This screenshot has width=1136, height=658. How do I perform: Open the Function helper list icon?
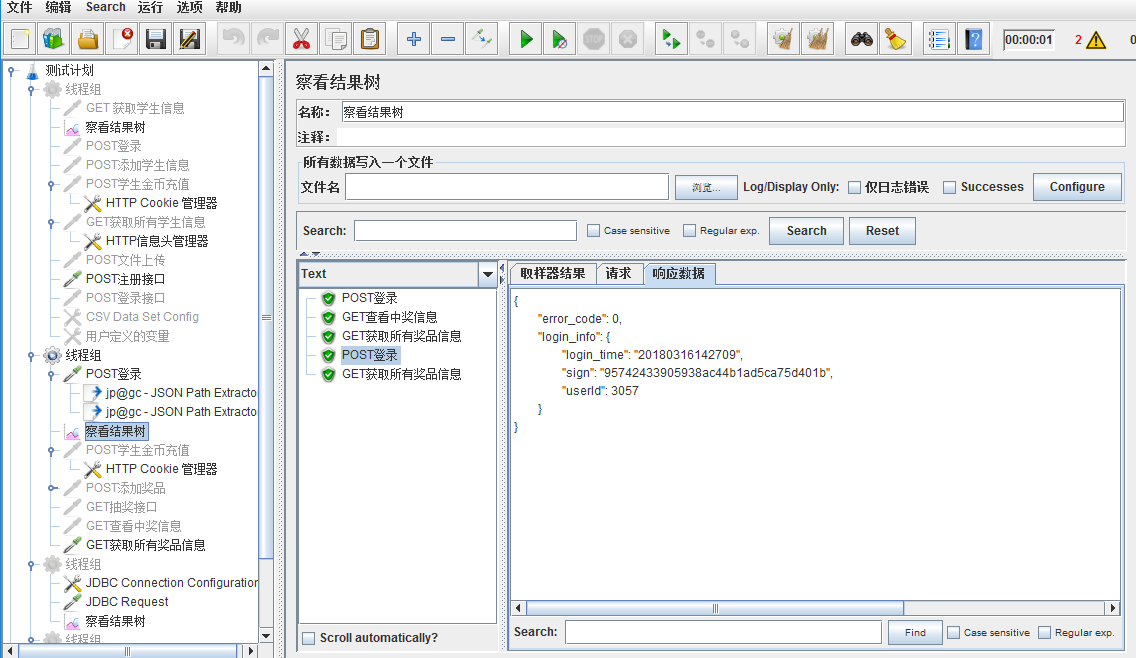point(939,39)
